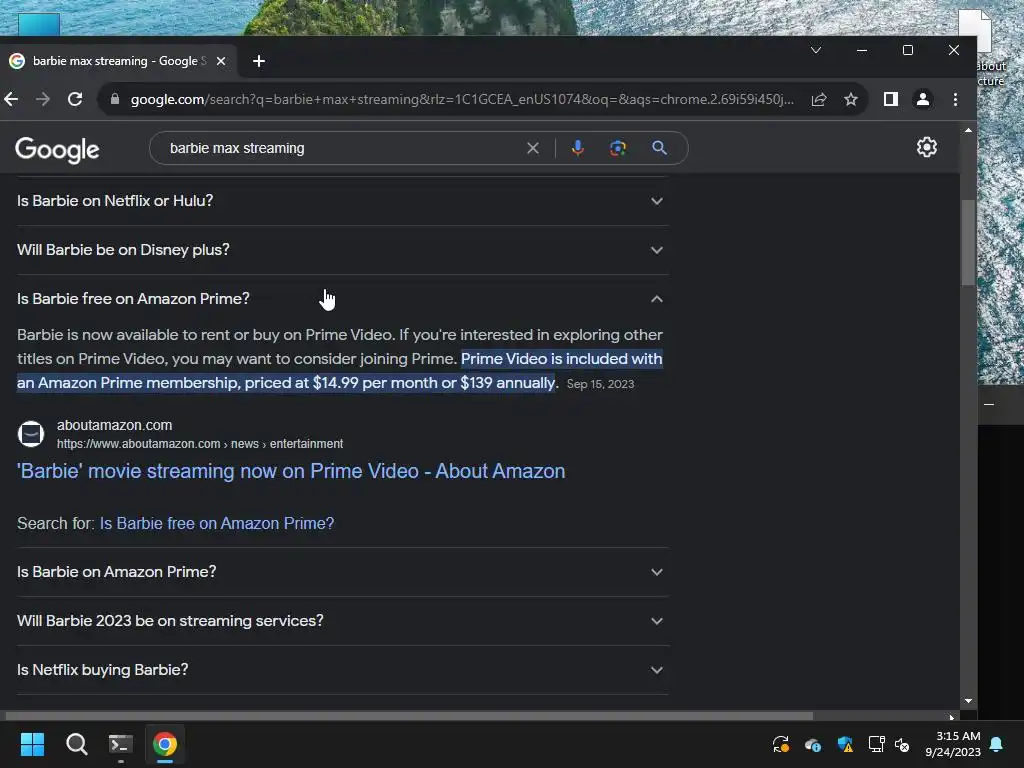This screenshot has width=1024, height=768.
Task: Click vertical scrollbar up arrow
Action: [x=968, y=131]
